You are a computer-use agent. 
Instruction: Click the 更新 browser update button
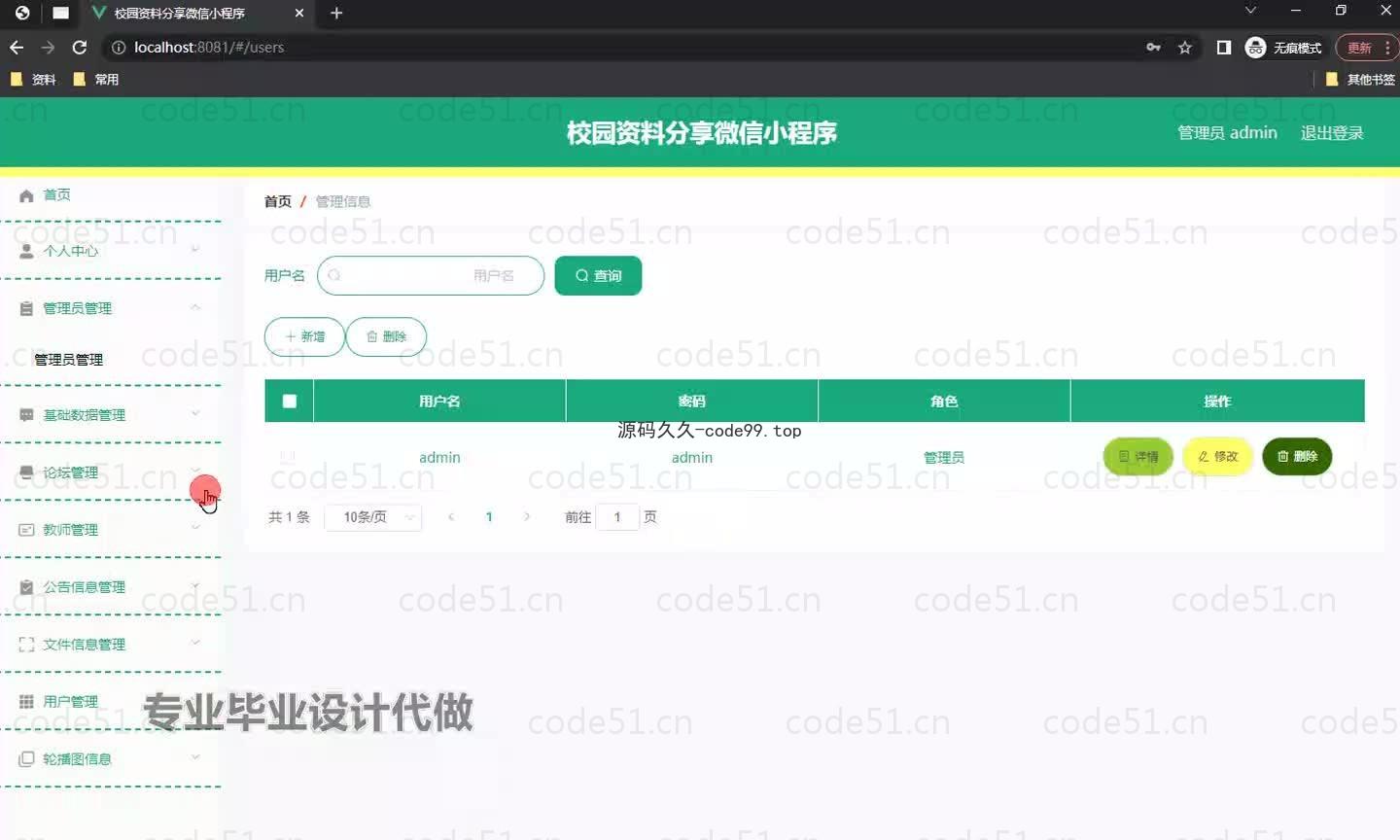point(1367,47)
